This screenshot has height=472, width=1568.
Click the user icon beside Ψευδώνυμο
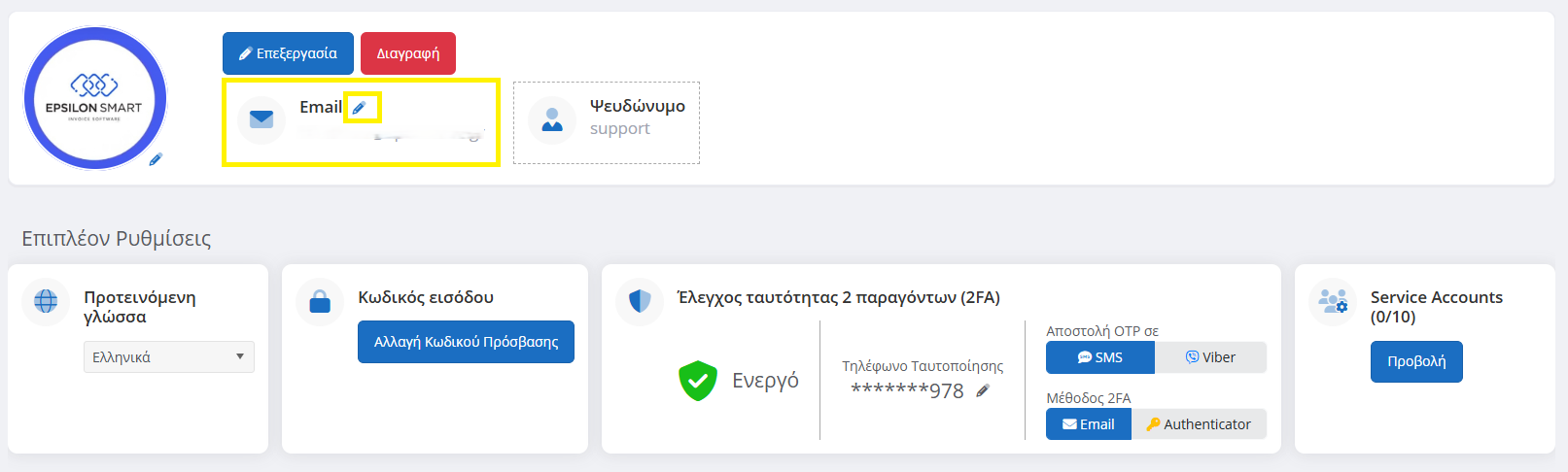tap(552, 119)
